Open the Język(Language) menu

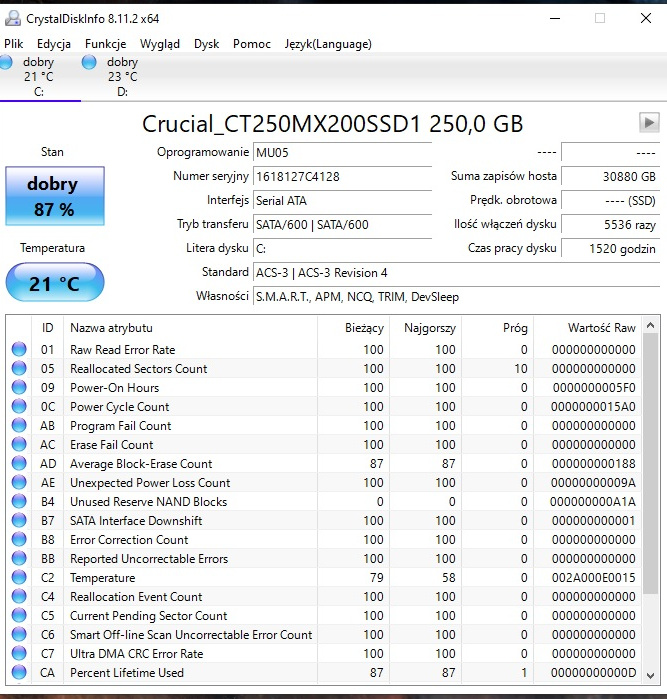[328, 44]
